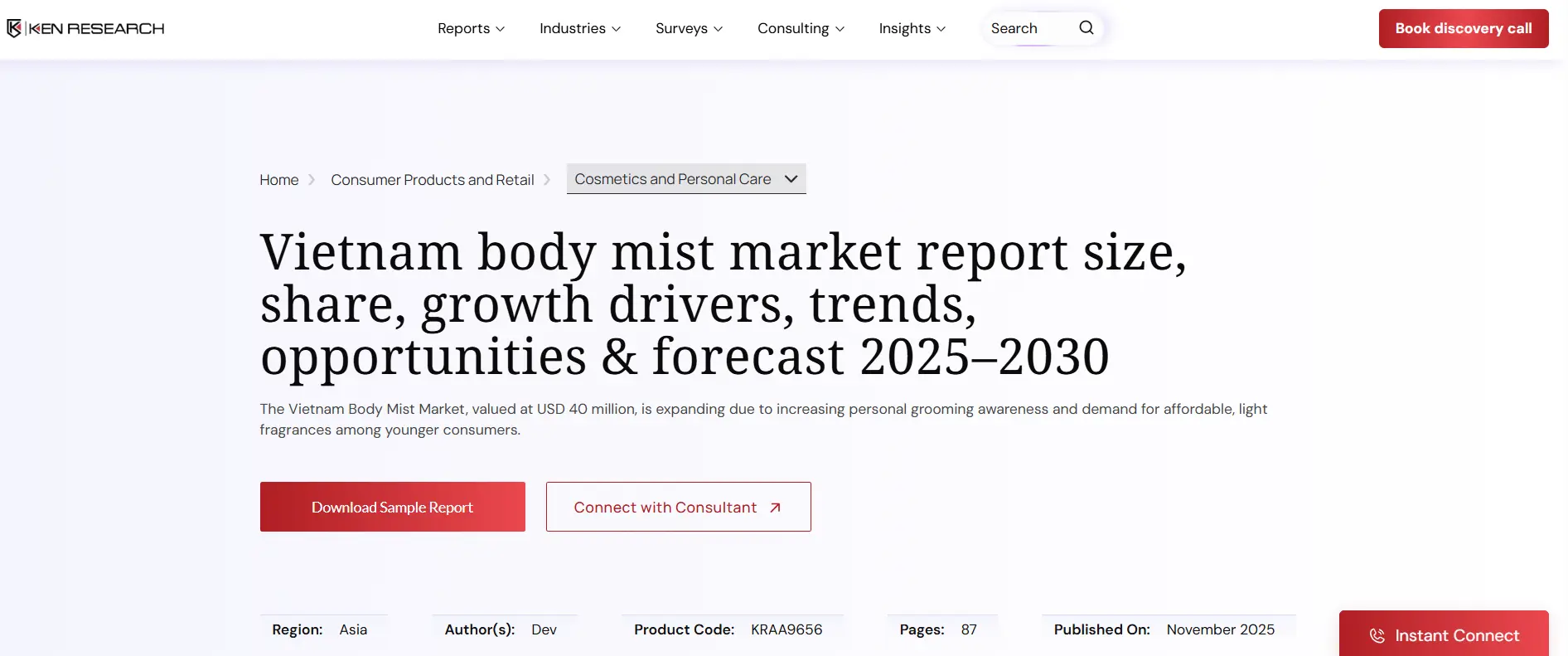The height and width of the screenshot is (656, 1568).
Task: Click the Author value Dev
Action: click(x=544, y=629)
